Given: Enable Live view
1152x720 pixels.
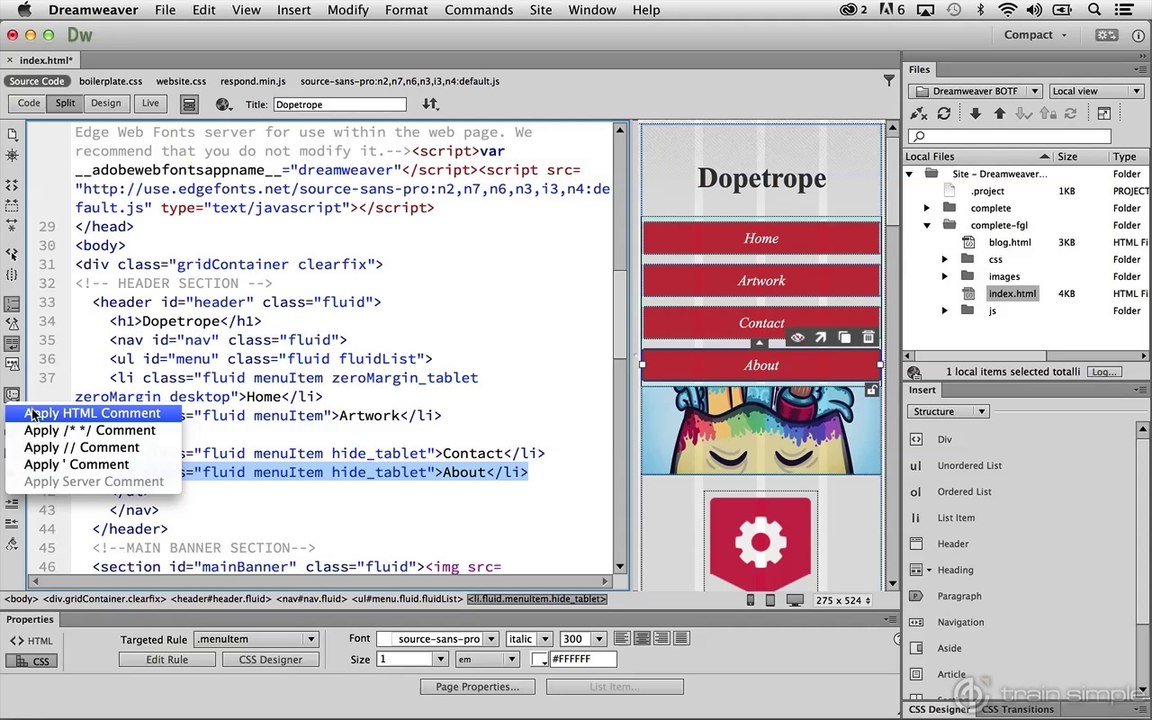Looking at the screenshot, I should (x=151, y=104).
